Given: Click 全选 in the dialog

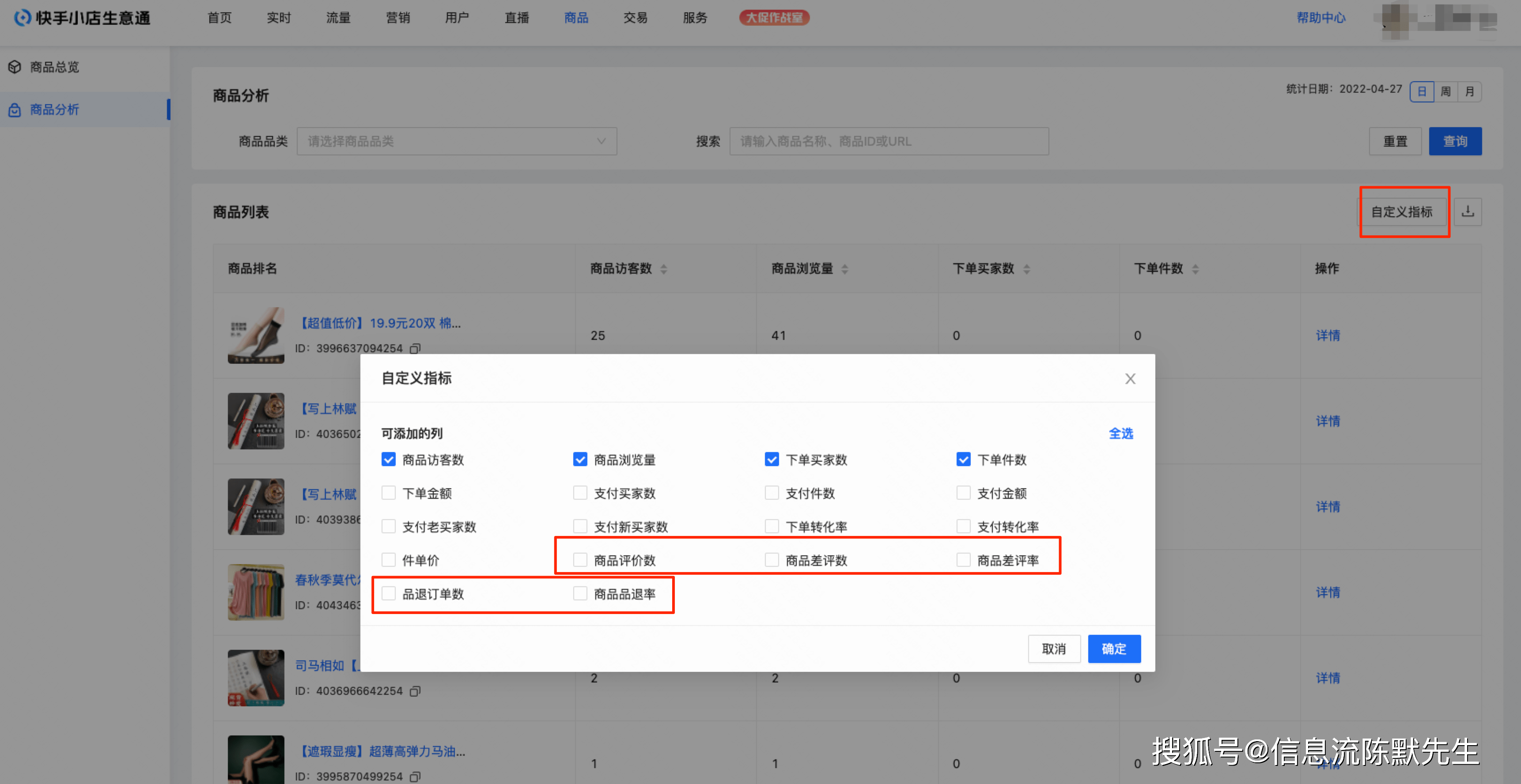Looking at the screenshot, I should tap(1121, 433).
